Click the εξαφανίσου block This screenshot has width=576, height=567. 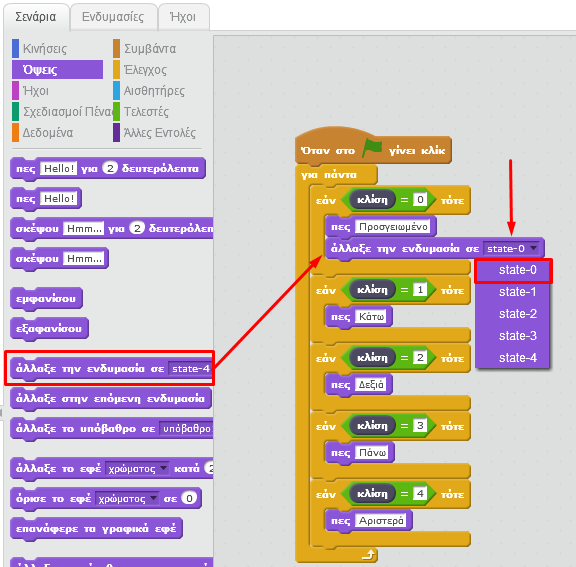click(x=49, y=328)
